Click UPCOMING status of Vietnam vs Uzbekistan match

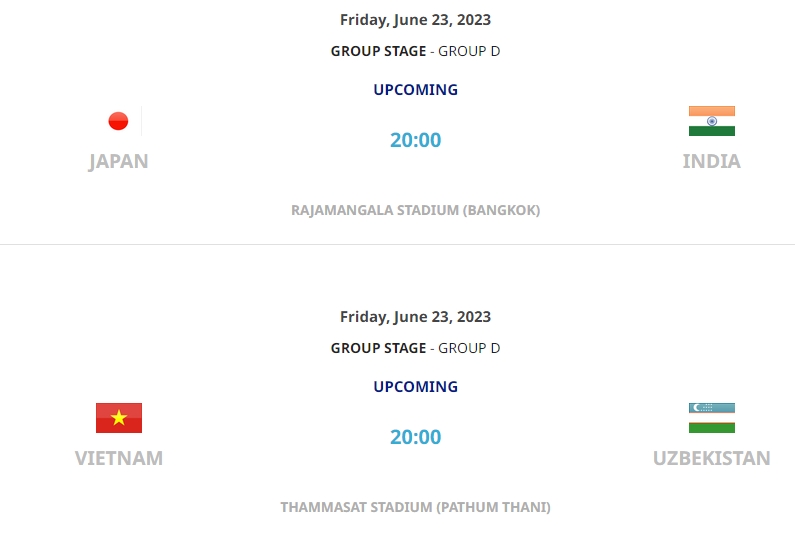point(416,387)
